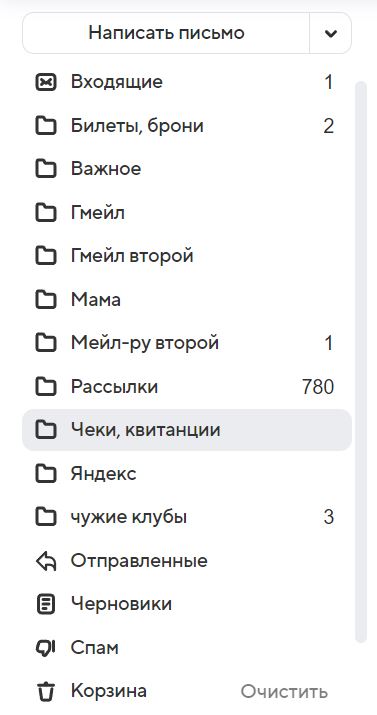Go to the Важное folder
377x715 pixels.
coord(187,169)
